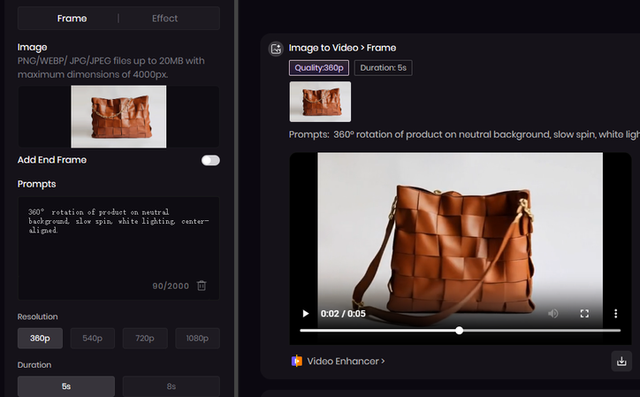This screenshot has height=397, width=640.
Task: Open the Video Enhancer link
Action: (x=346, y=361)
